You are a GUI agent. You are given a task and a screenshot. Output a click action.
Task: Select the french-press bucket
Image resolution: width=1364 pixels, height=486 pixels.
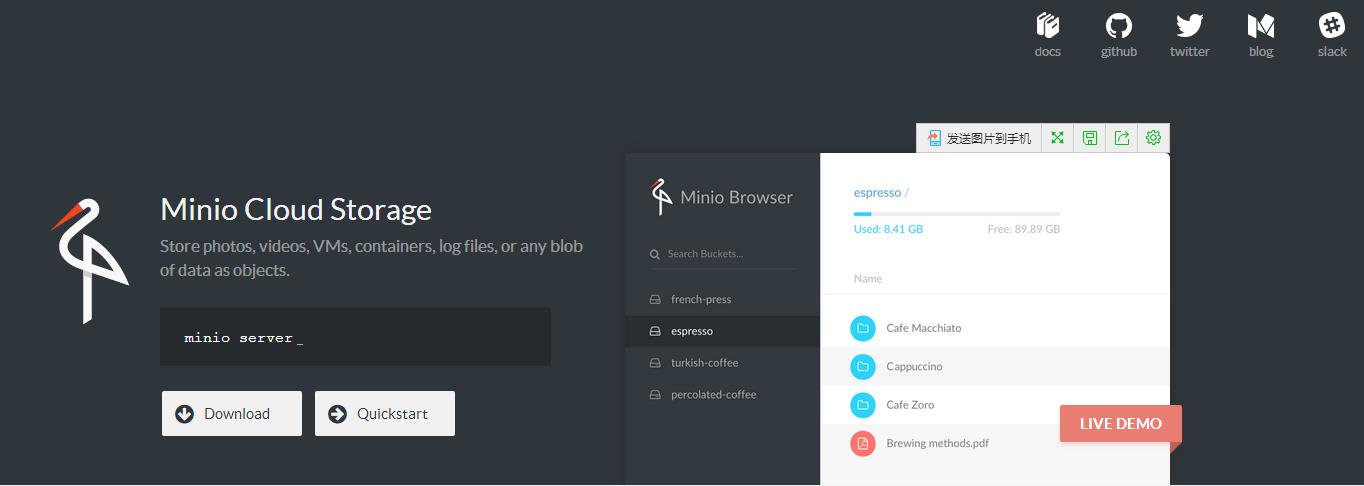point(700,299)
